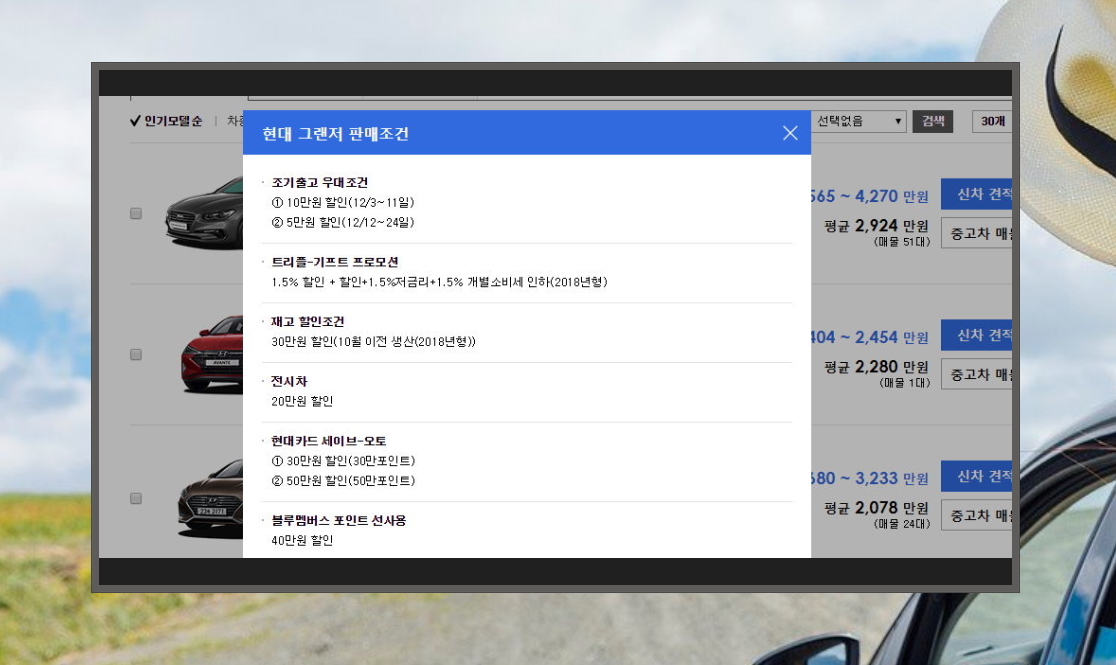Click 중고차 매물 under 평균 2,924 만원
Viewport: 1116px width, 665px height.
pos(976,233)
